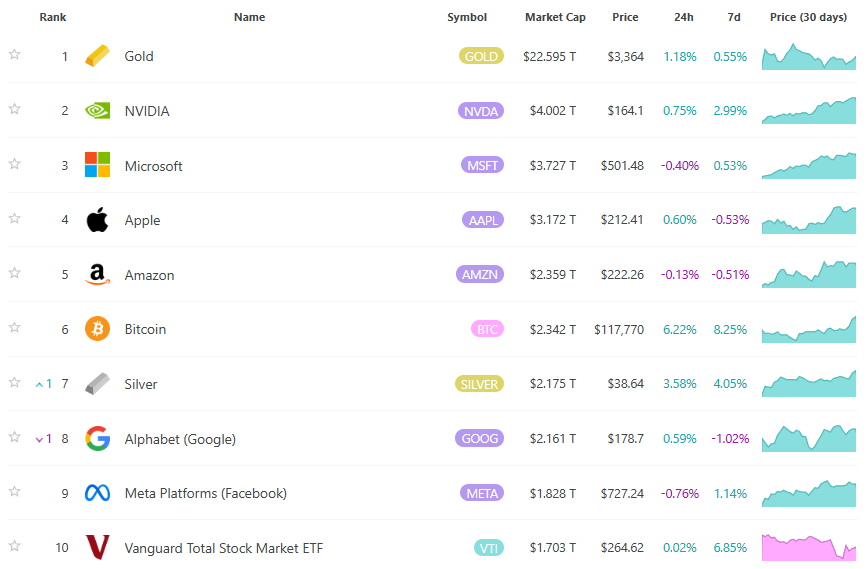The image size is (867, 569).
Task: Click Bitcoin's $2.342 T market cap
Action: tap(552, 330)
